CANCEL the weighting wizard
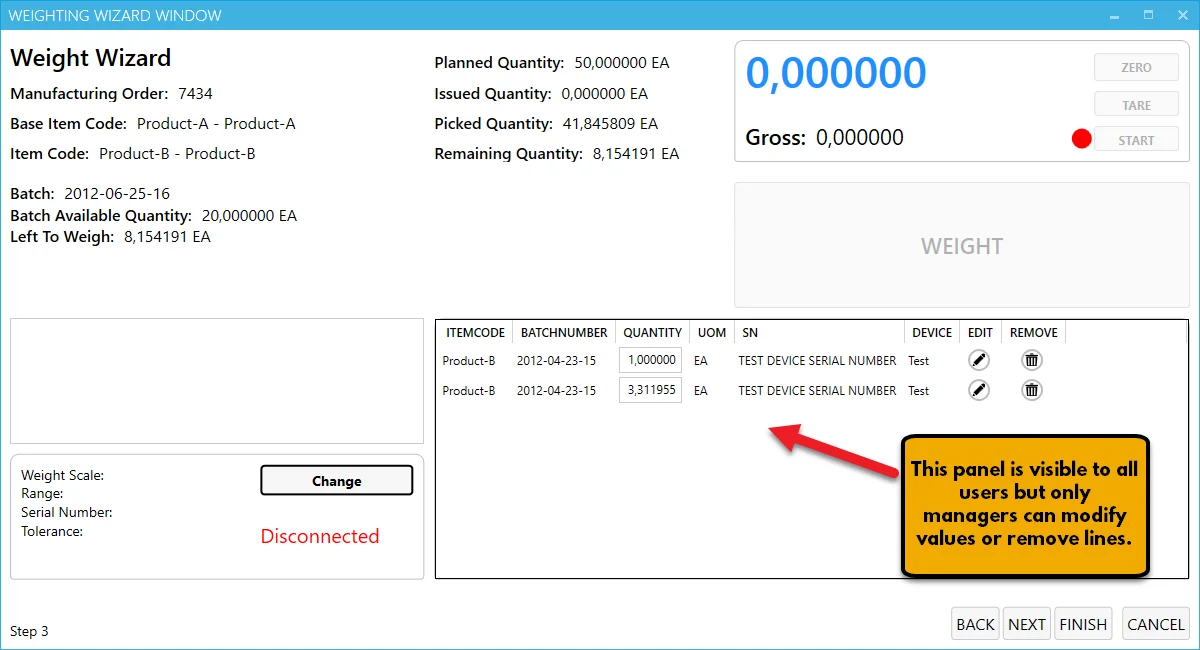This screenshot has width=1200, height=650. (x=1155, y=624)
